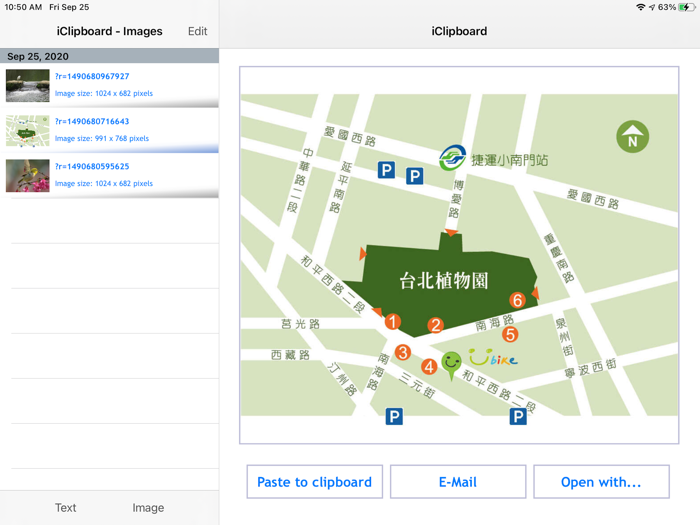Screen dimensions: 700x525
Task: Click the Sep 25, 2020 section header
Action: [x=109, y=56]
